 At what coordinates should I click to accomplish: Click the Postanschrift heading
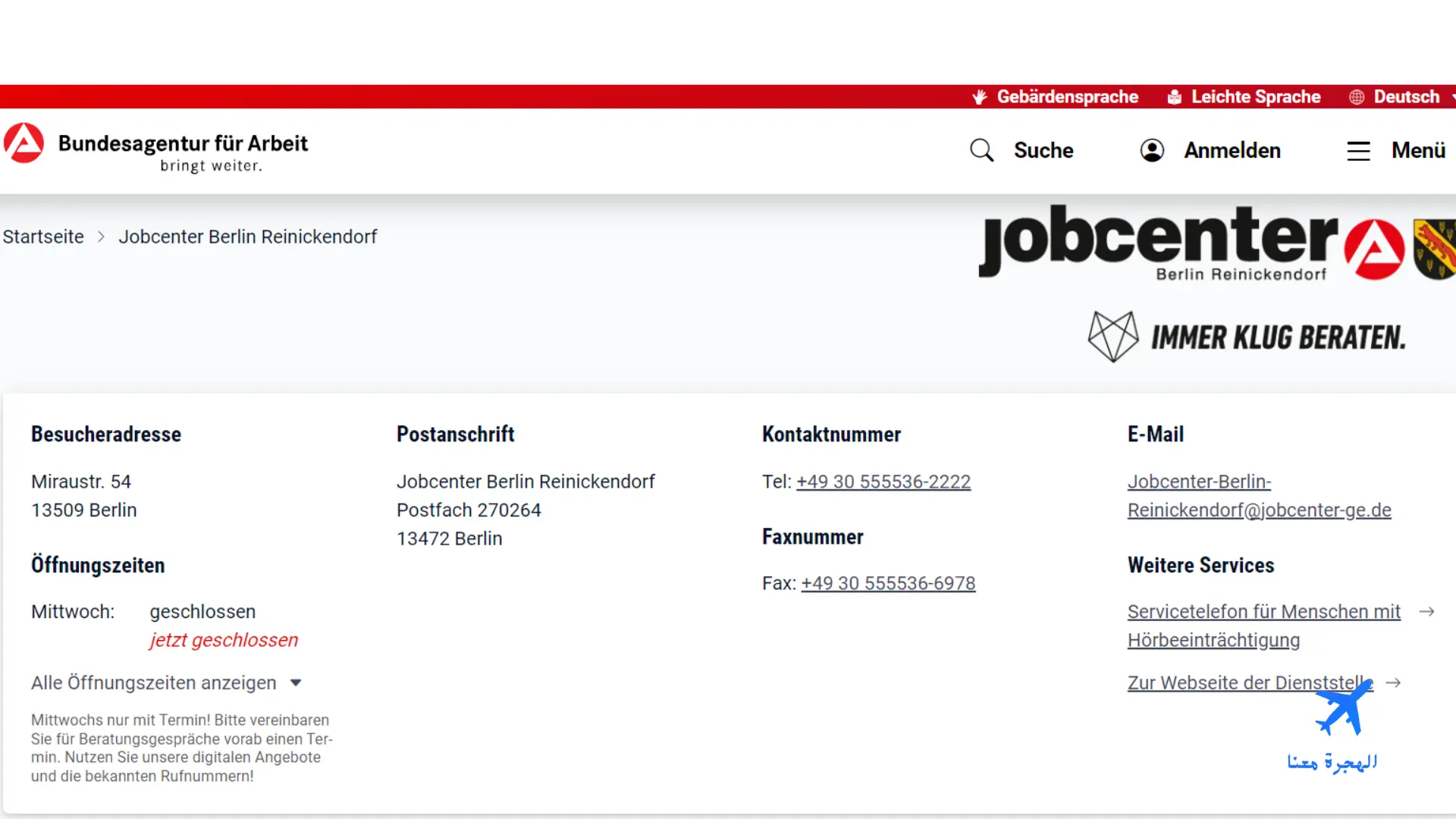[x=455, y=434]
